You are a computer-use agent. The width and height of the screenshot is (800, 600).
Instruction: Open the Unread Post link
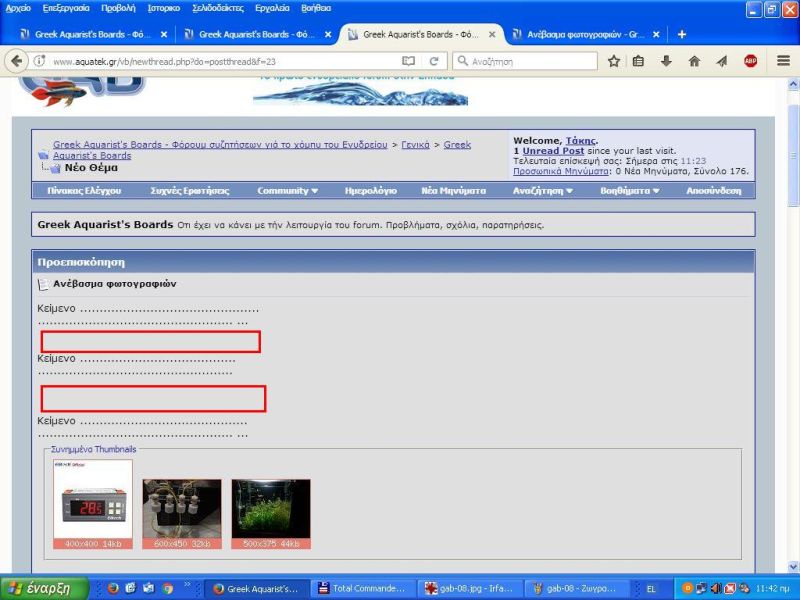pyautogui.click(x=553, y=151)
